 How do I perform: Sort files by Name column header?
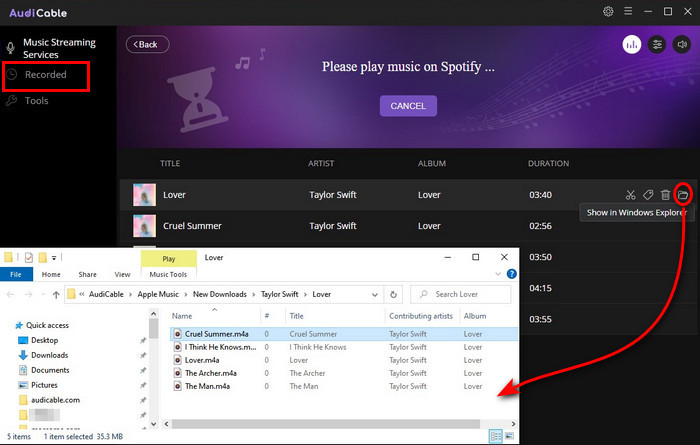(x=182, y=316)
